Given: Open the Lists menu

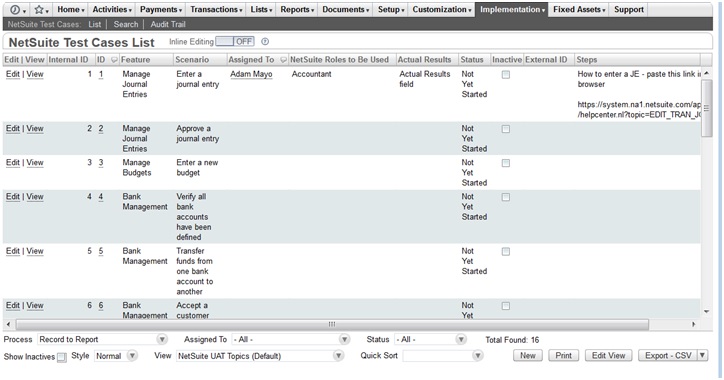Looking at the screenshot, I should (261, 10).
